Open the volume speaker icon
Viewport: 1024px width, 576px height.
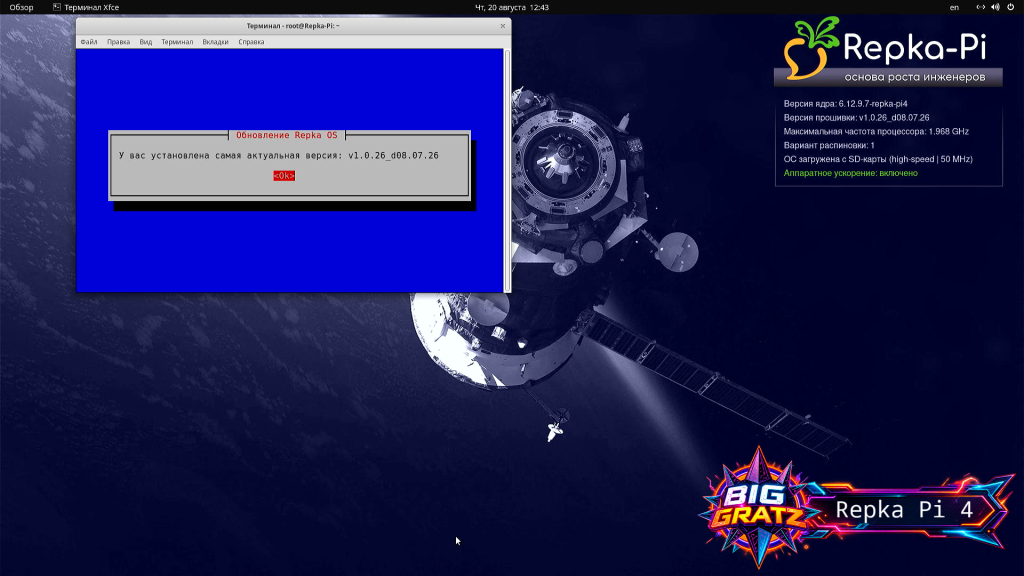click(x=995, y=7)
